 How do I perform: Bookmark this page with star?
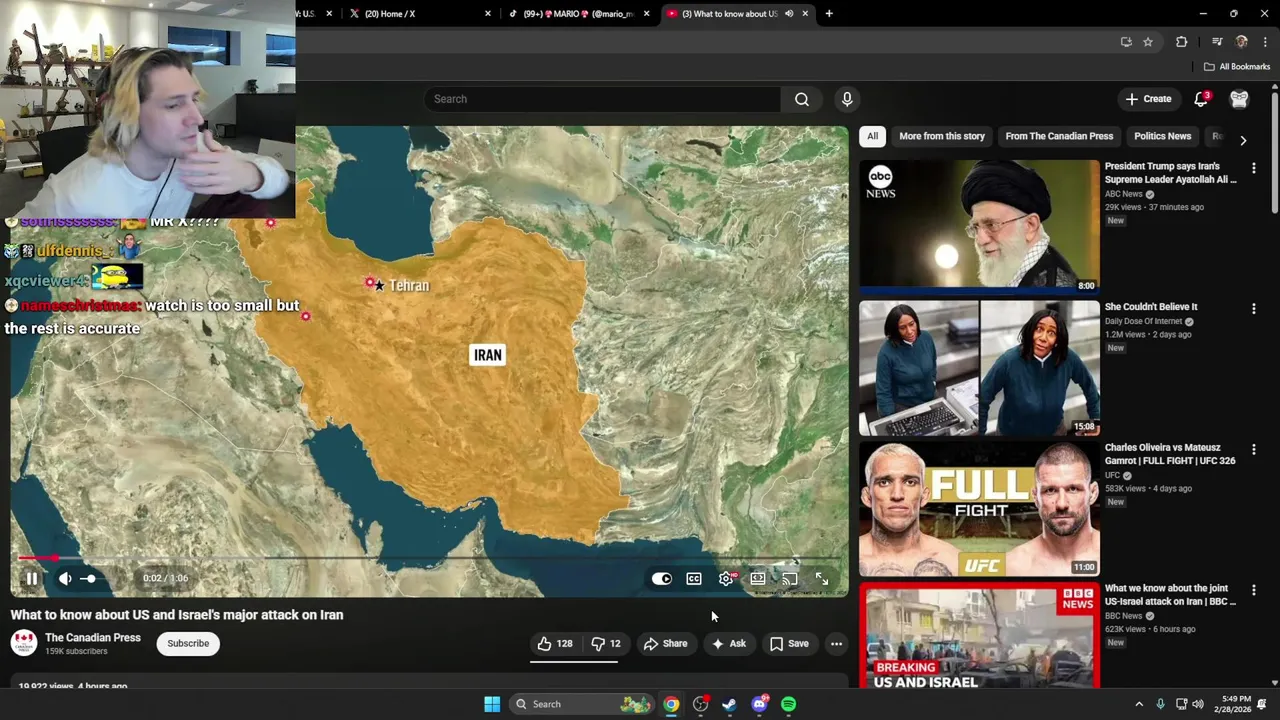(1148, 42)
